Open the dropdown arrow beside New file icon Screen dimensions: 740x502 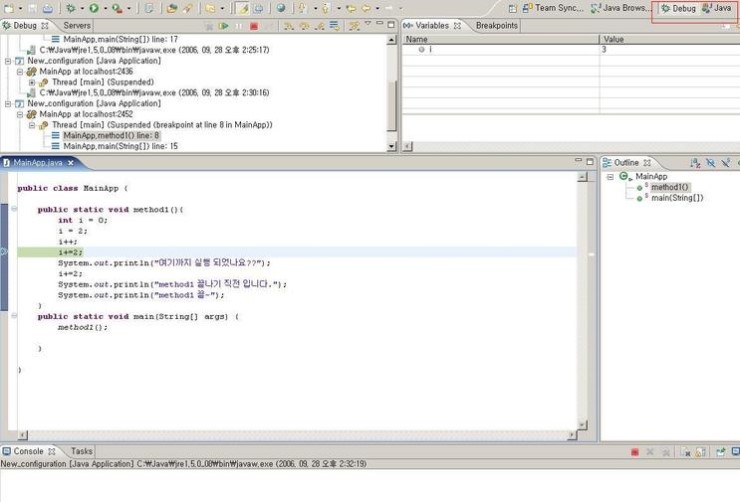click(20, 8)
